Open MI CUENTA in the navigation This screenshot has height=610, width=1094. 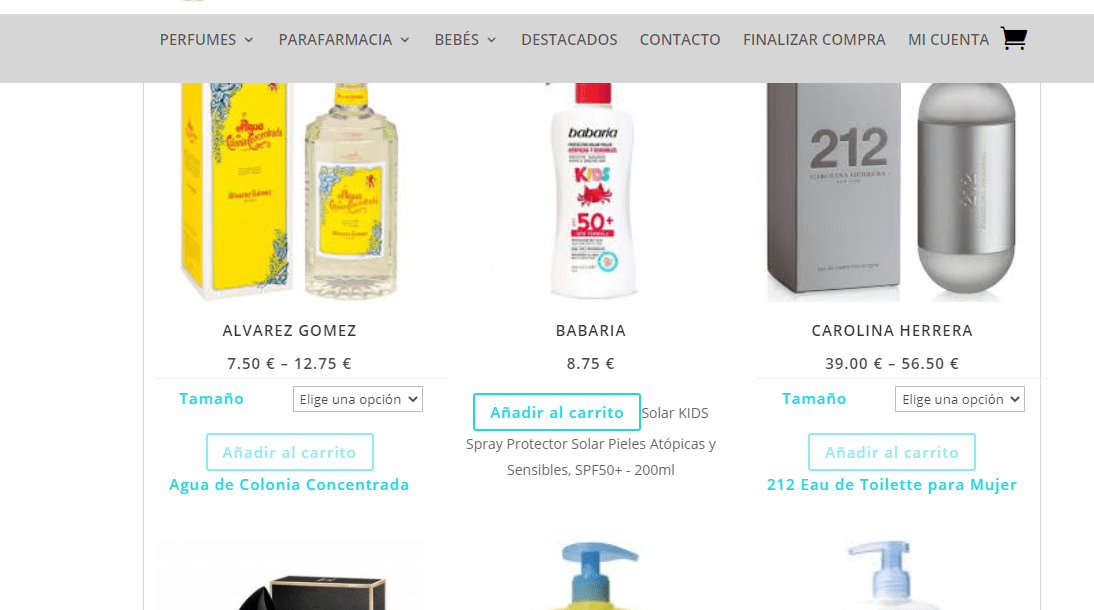pos(948,40)
